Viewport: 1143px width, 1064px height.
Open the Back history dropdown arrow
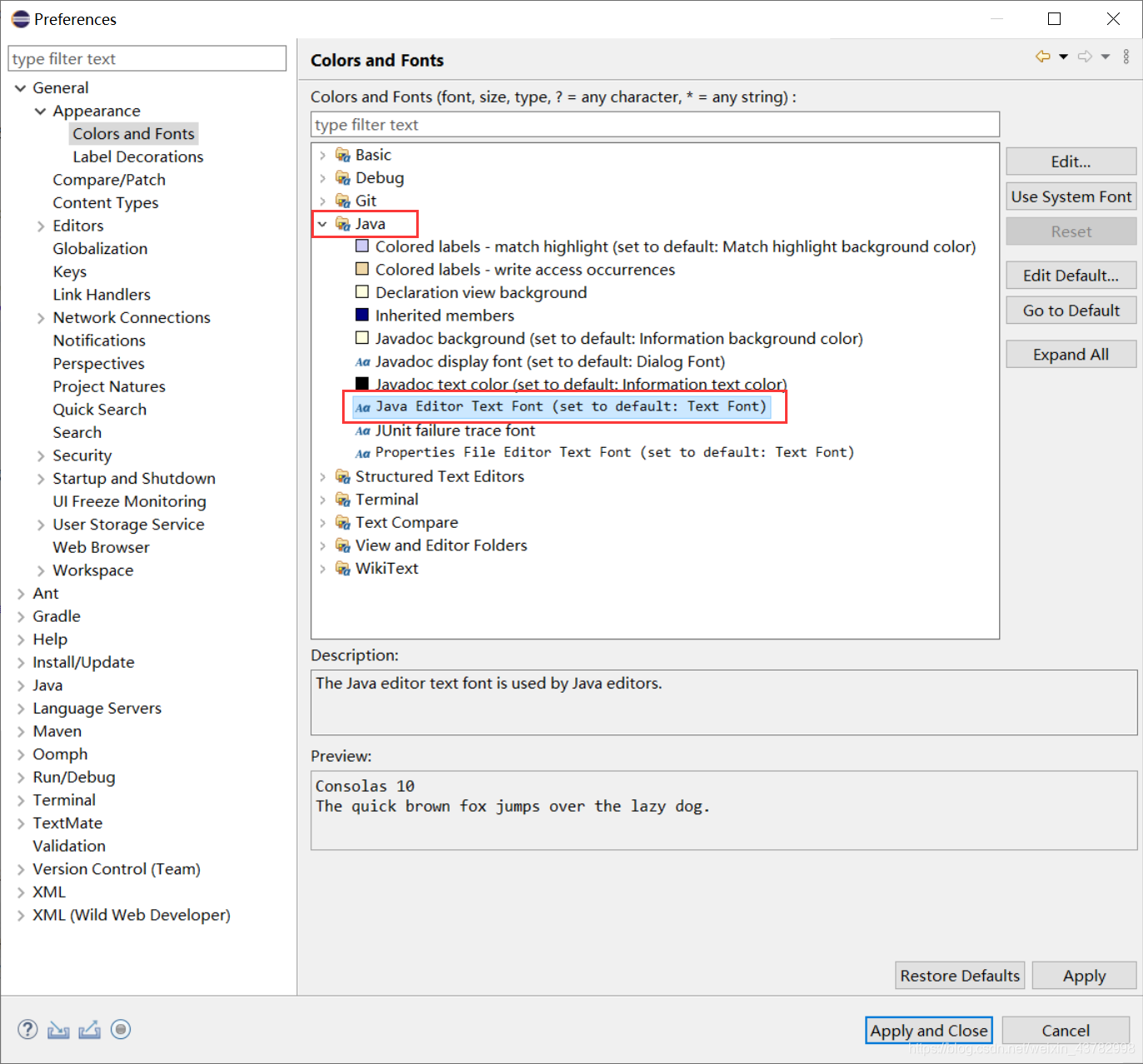tap(1063, 57)
